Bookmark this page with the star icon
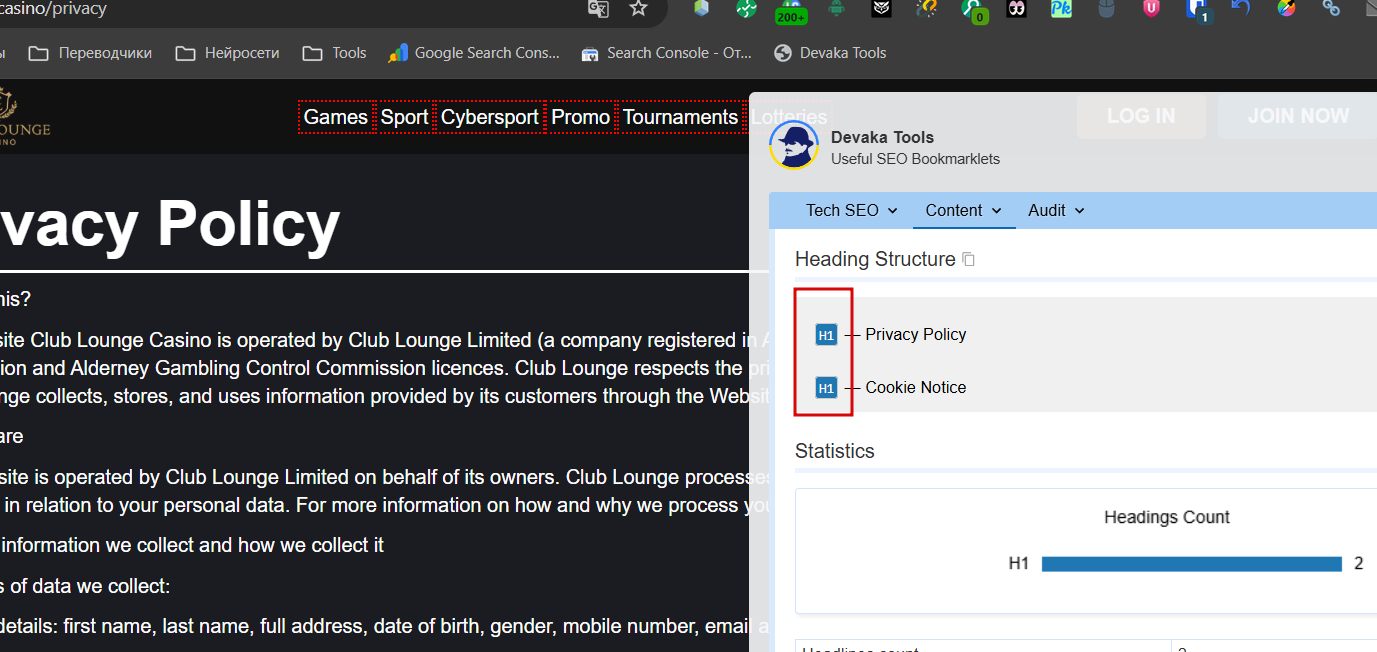The height and width of the screenshot is (652, 1377). tap(638, 8)
